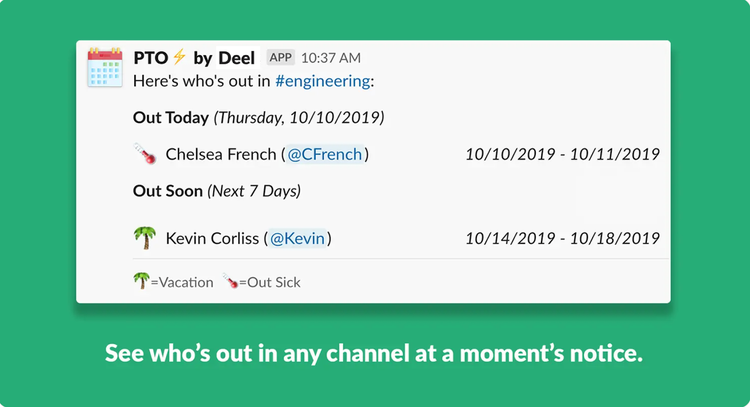
Task: Click the palm tree icon in Vacation legend
Action: pyautogui.click(x=141, y=281)
